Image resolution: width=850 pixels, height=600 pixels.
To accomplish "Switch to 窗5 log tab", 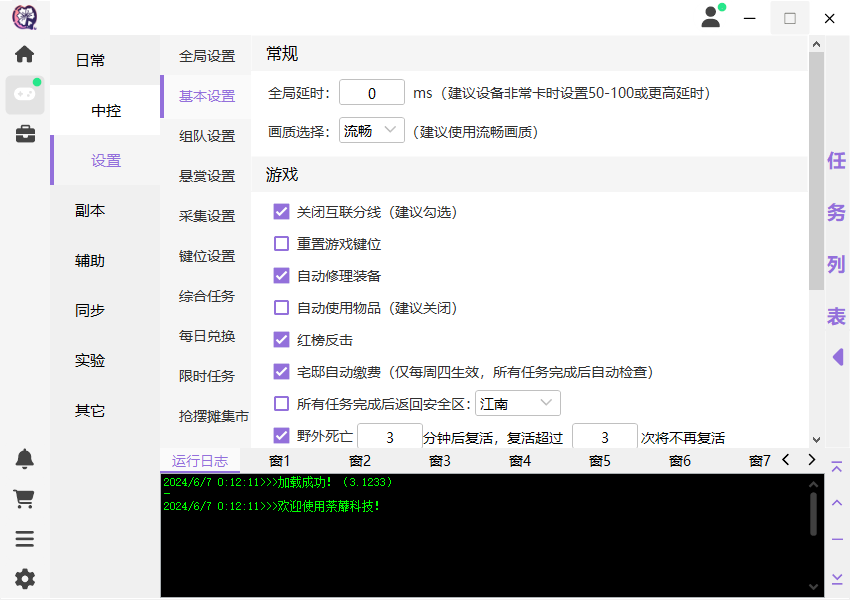I will tap(600, 461).
